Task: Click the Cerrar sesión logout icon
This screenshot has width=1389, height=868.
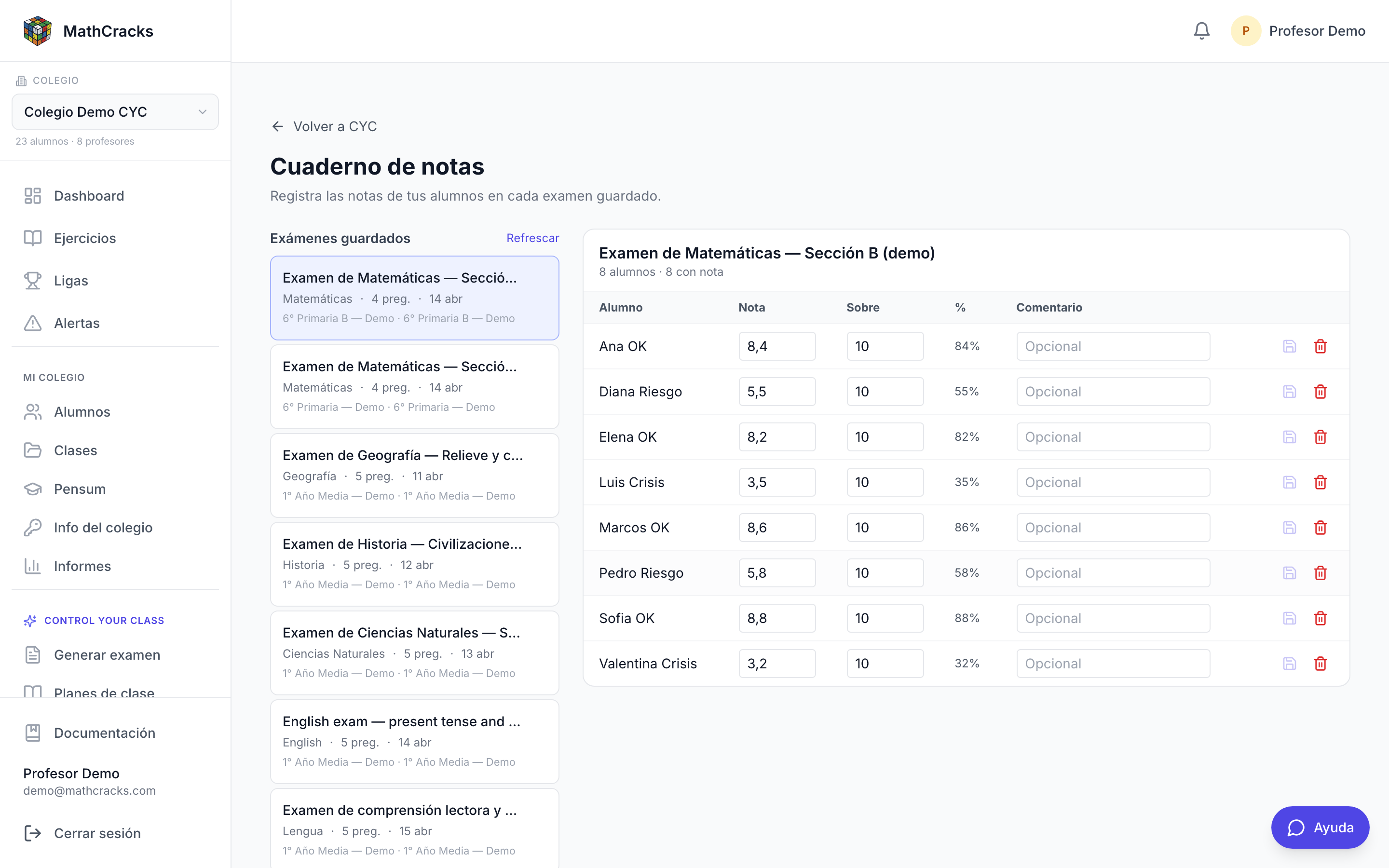Action: pos(33,833)
